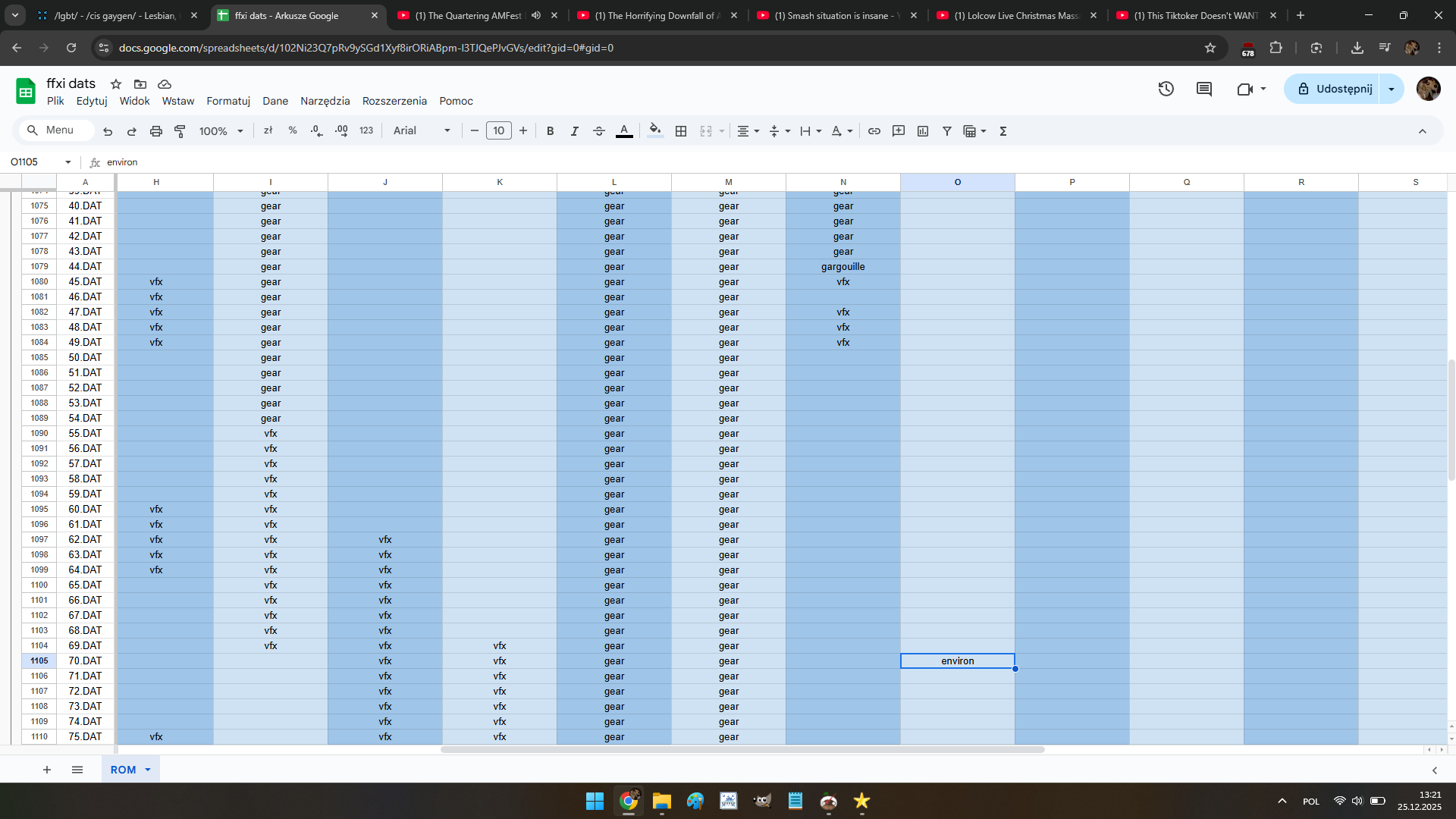Open the borders tool in toolbar
Viewport: 1456px width, 819px height.
pyautogui.click(x=681, y=131)
